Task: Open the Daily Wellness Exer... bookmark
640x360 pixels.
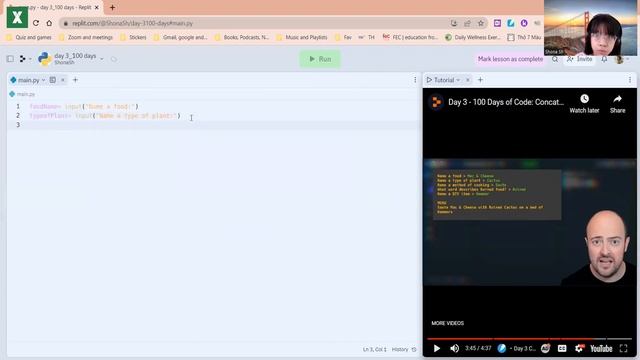Action: coord(473,37)
